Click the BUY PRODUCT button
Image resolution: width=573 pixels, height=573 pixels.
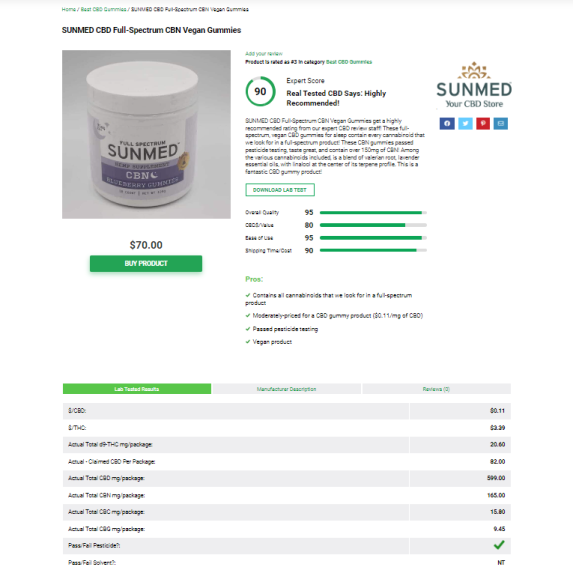point(146,263)
